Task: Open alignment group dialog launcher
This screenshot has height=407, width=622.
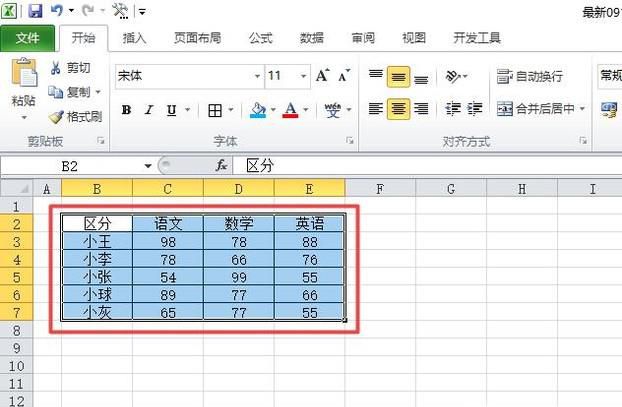Action: pyautogui.click(x=583, y=140)
